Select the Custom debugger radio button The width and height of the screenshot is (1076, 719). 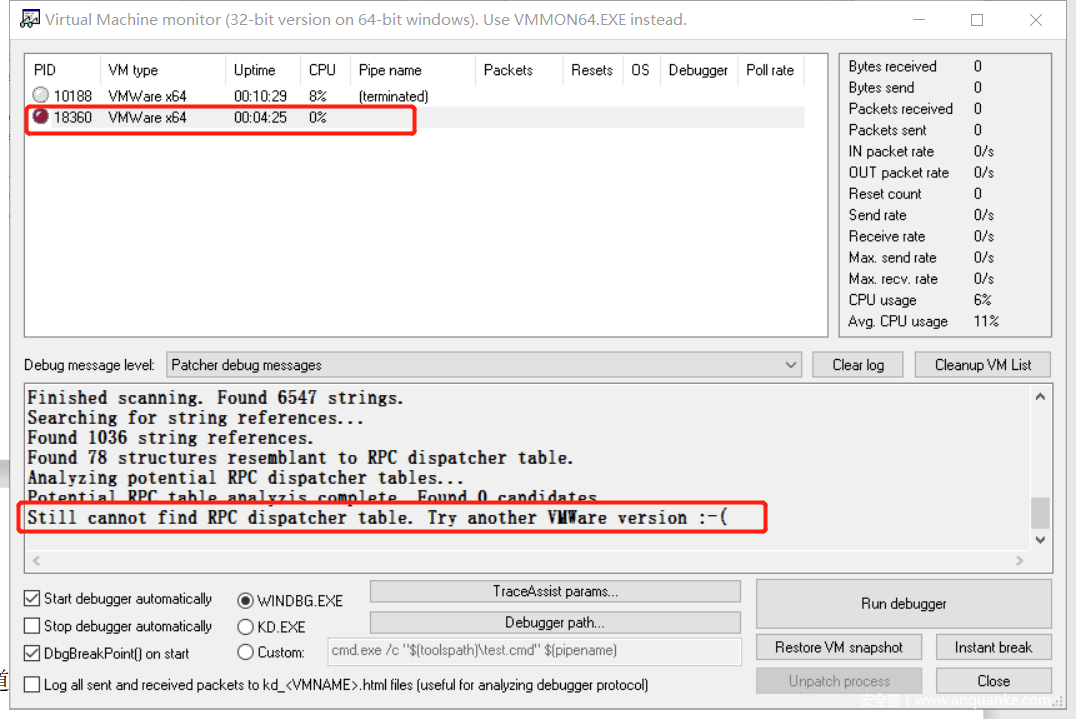tap(246, 652)
